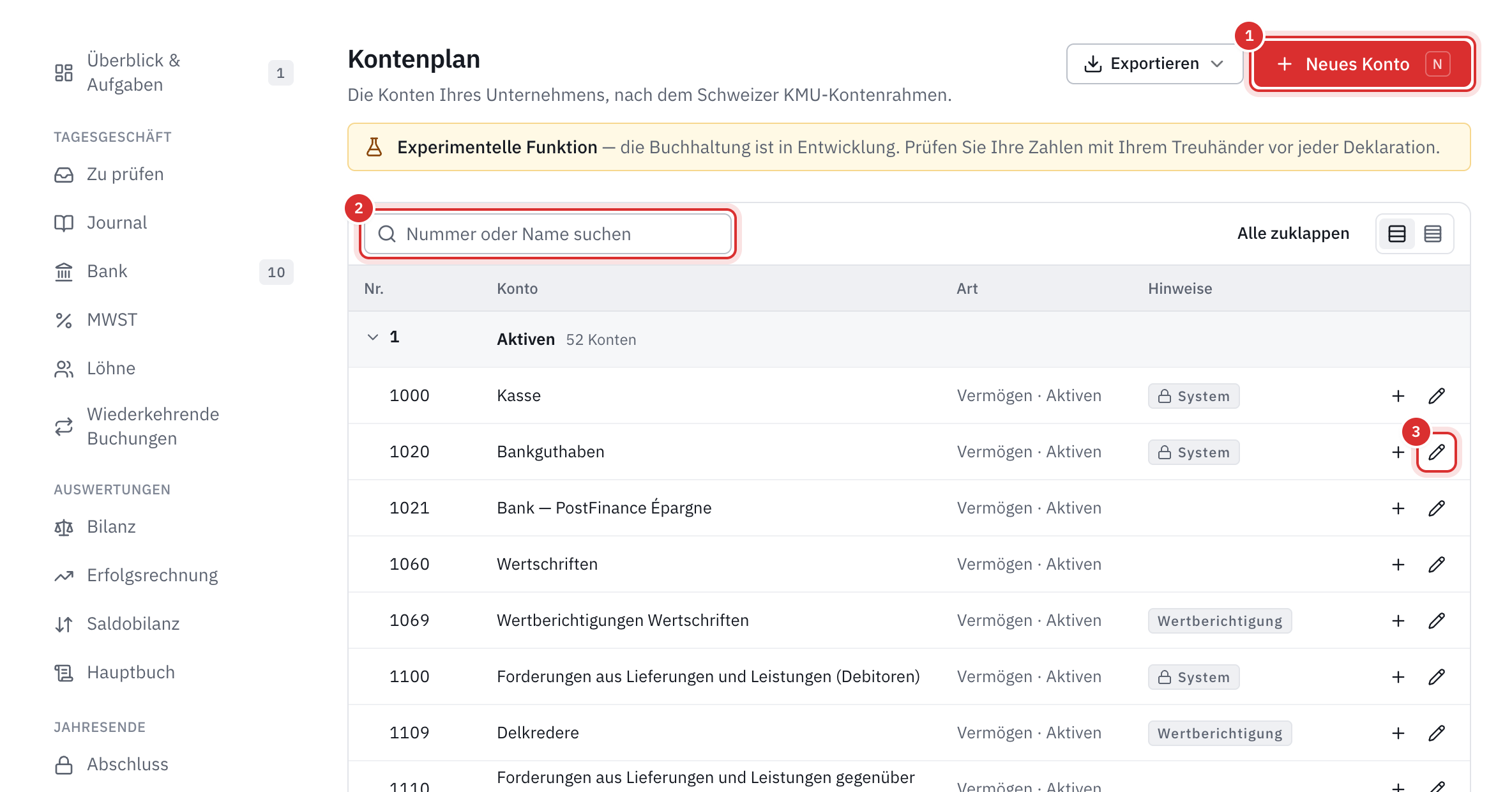Open Wiederkehrende Buchungen
1512x792 pixels.
174,427
